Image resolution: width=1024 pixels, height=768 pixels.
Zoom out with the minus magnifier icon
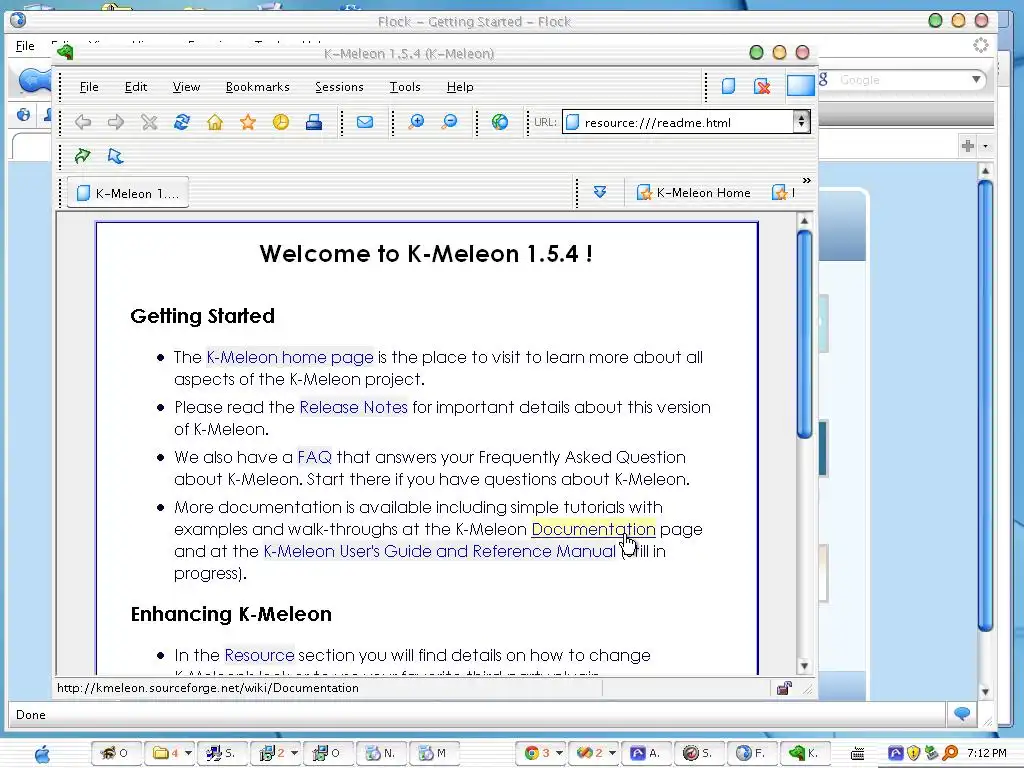tap(449, 122)
